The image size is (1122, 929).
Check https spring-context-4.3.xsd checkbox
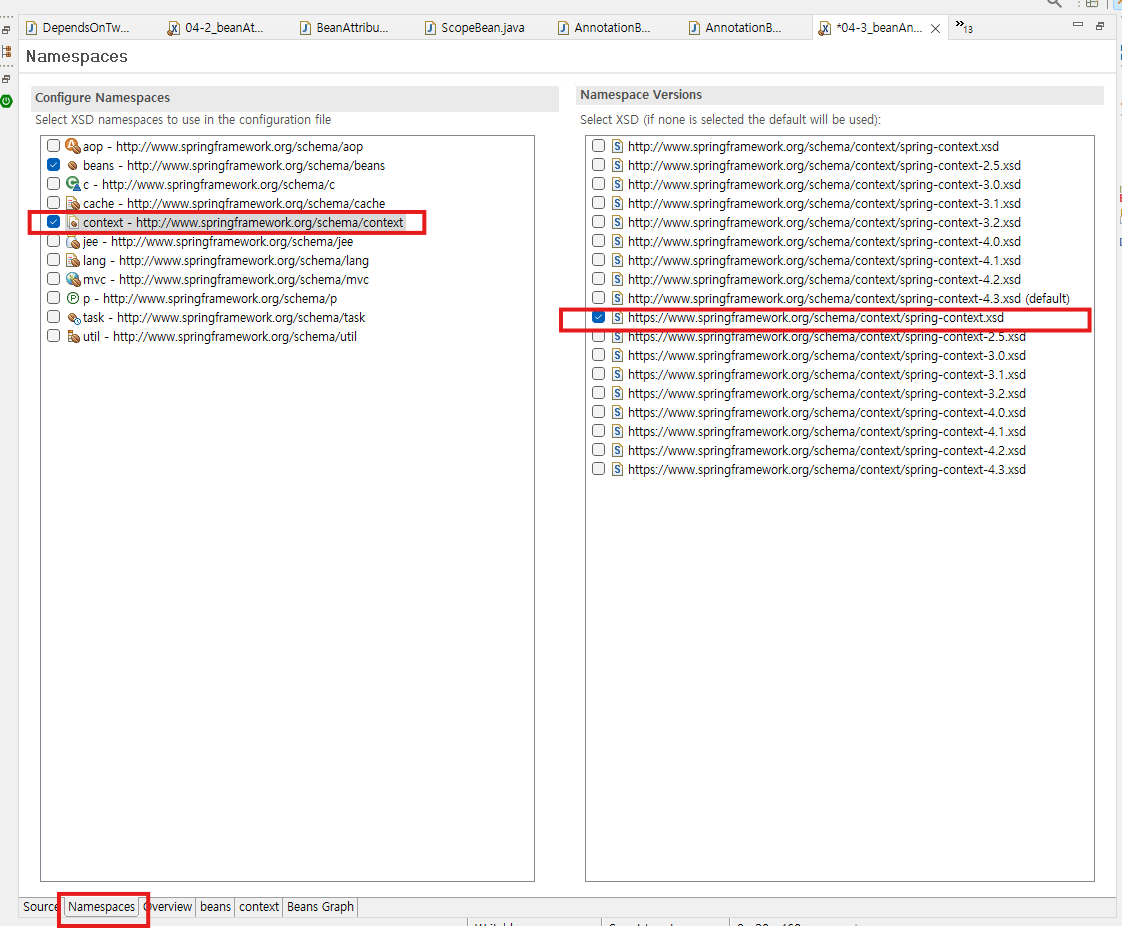[599, 469]
